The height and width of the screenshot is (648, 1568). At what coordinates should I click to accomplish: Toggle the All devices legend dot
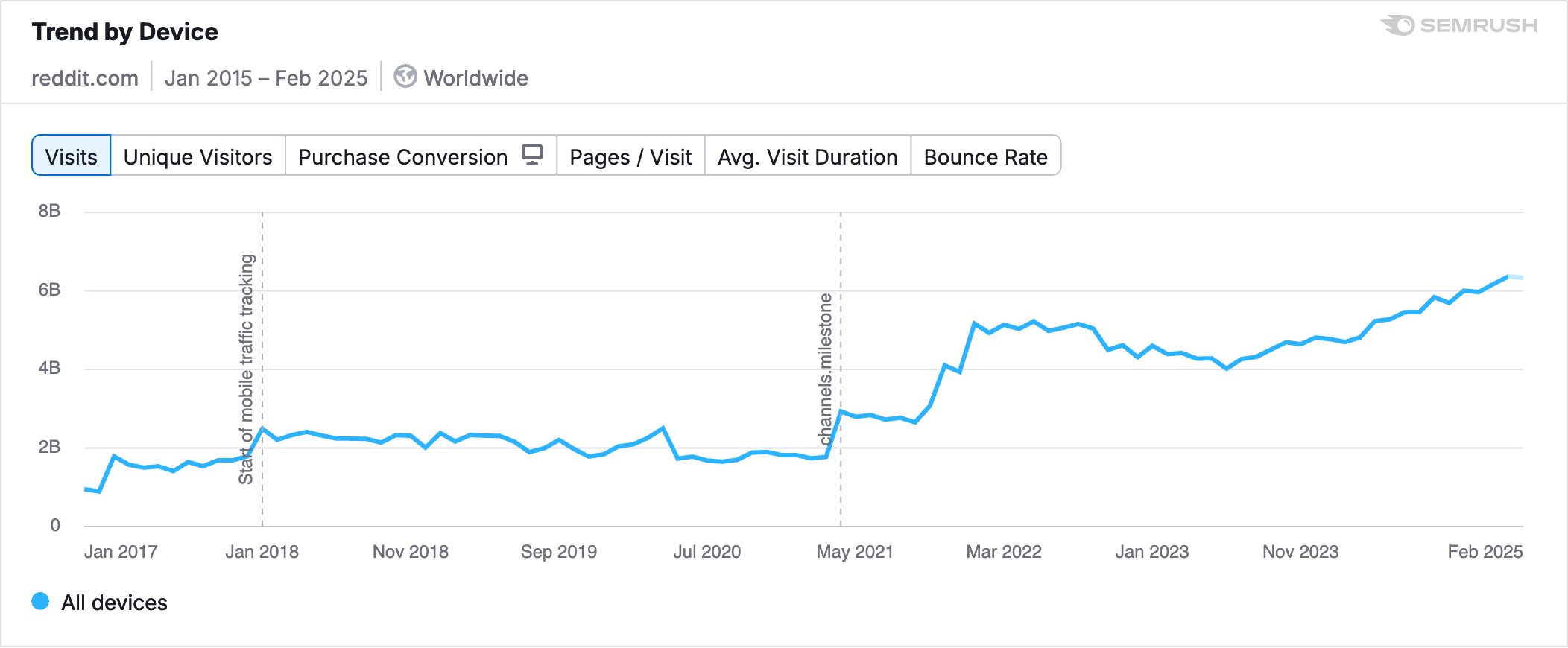[41, 601]
